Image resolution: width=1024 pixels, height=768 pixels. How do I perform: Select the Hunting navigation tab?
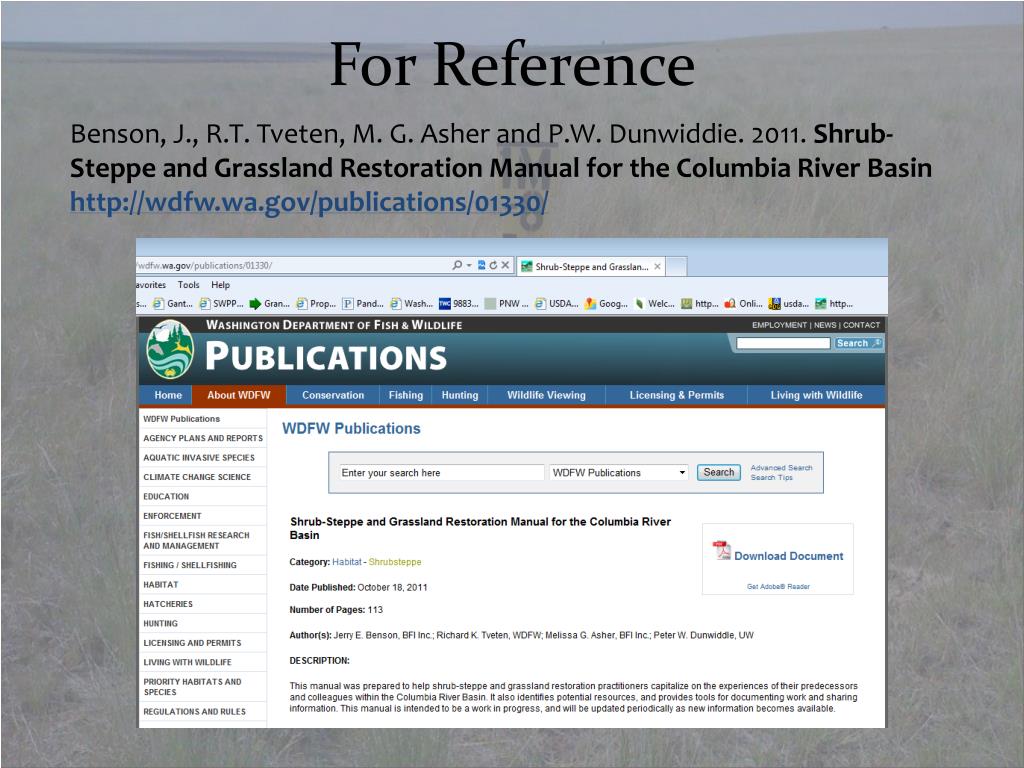tap(460, 395)
